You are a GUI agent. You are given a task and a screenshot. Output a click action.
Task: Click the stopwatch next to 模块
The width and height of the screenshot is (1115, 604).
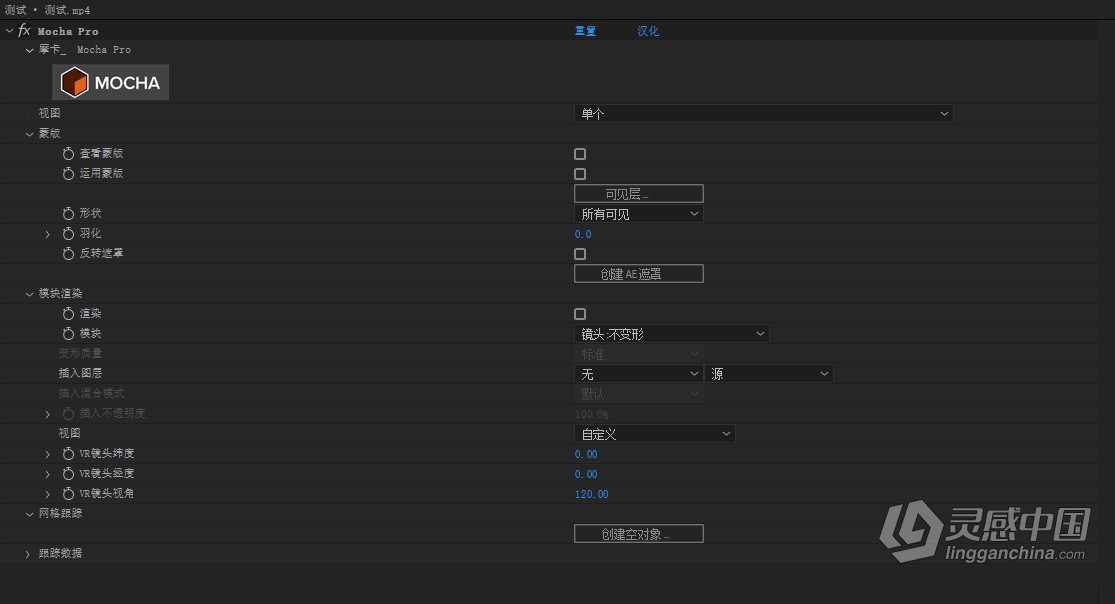pos(68,333)
